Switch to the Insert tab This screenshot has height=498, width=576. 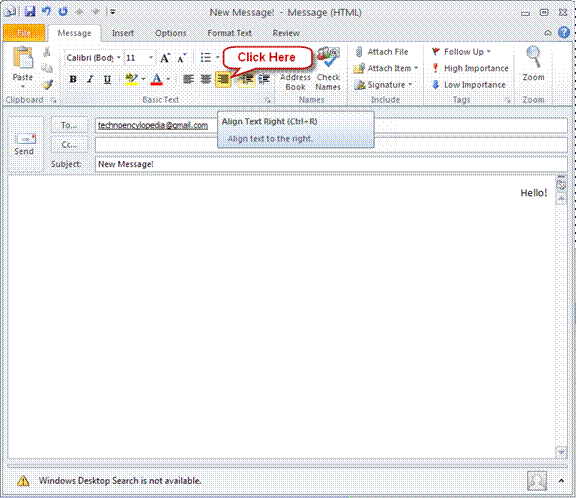123,33
